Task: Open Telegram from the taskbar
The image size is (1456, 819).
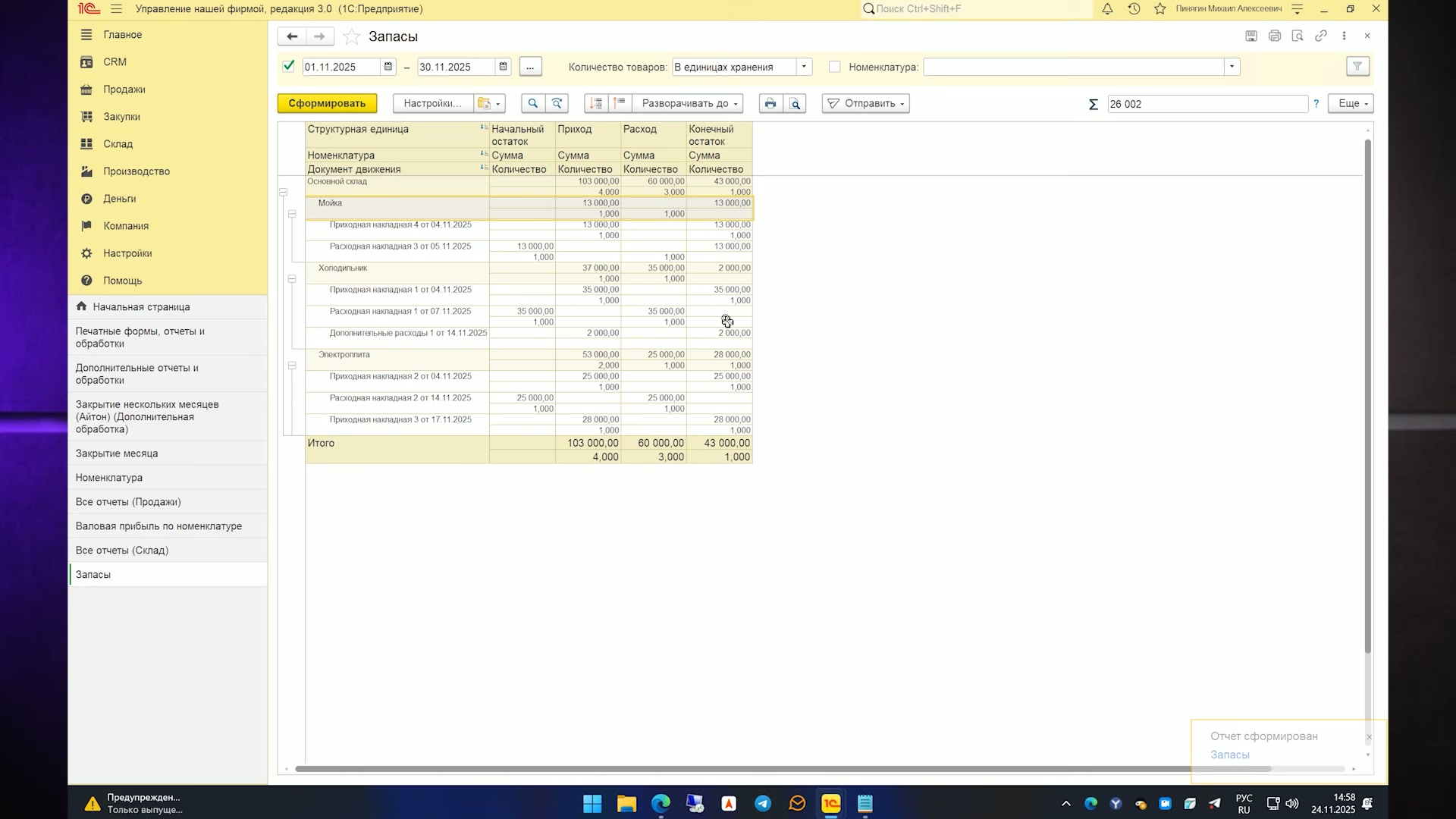Action: click(x=763, y=804)
